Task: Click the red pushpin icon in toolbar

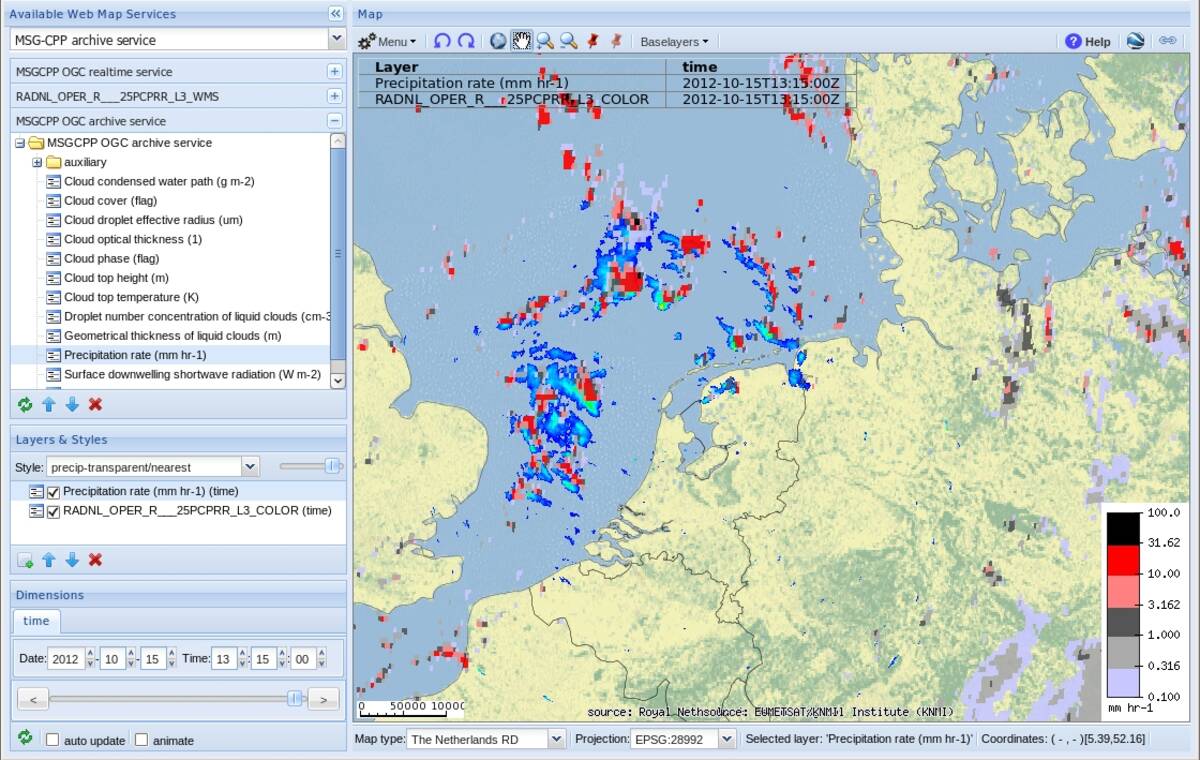Action: 593,41
